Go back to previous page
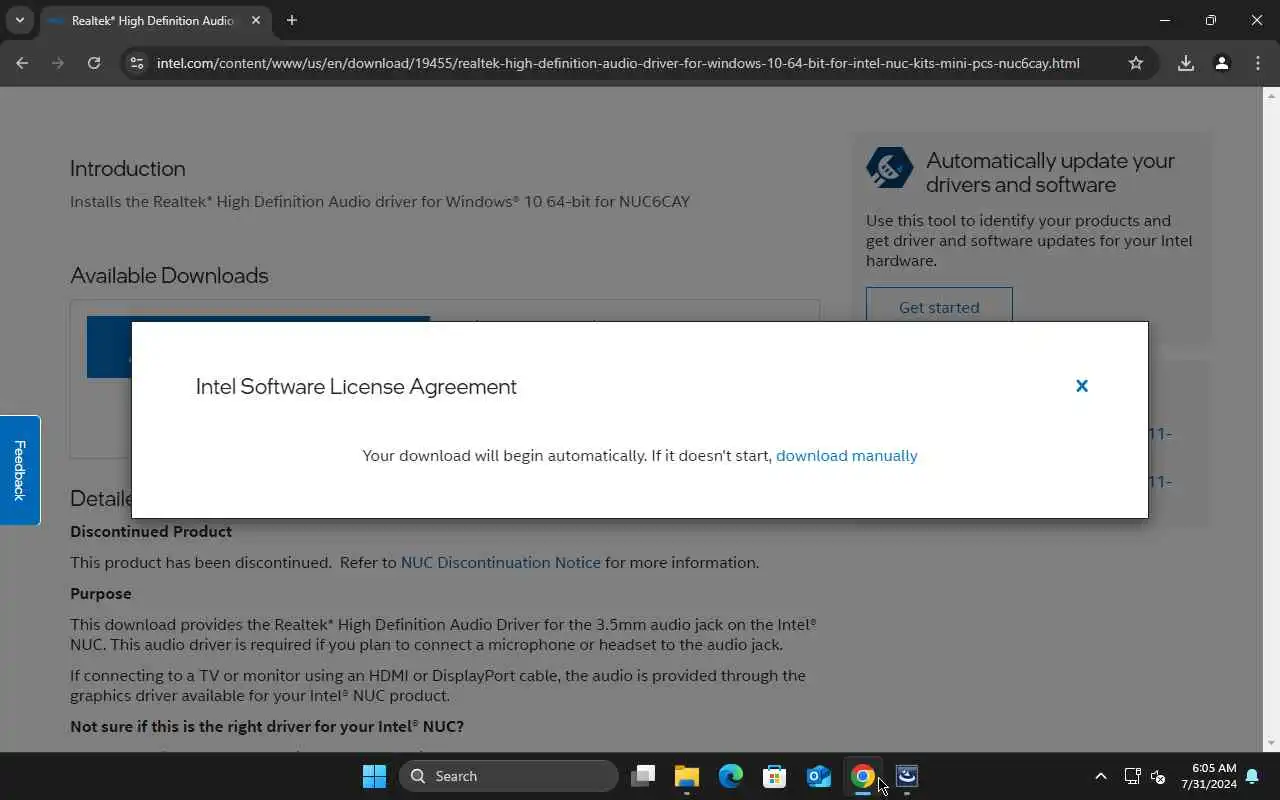1280x800 pixels. (x=22, y=63)
